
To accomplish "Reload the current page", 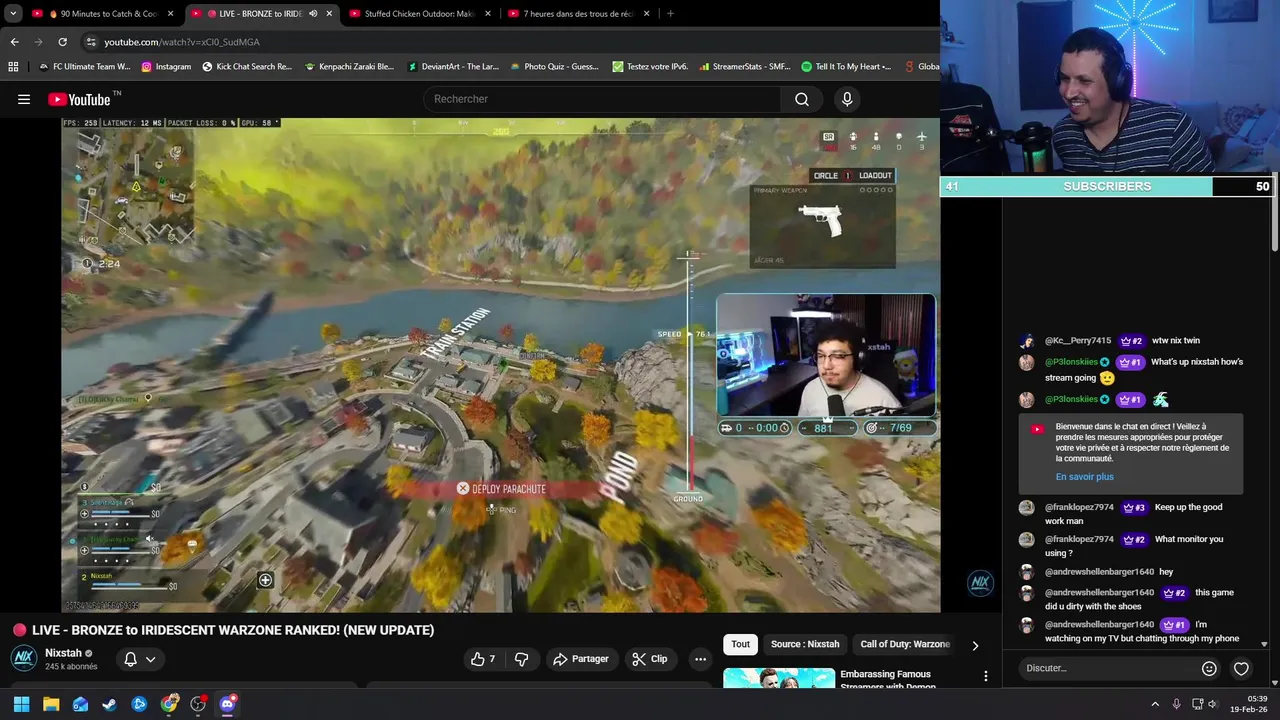I will pos(62,42).
